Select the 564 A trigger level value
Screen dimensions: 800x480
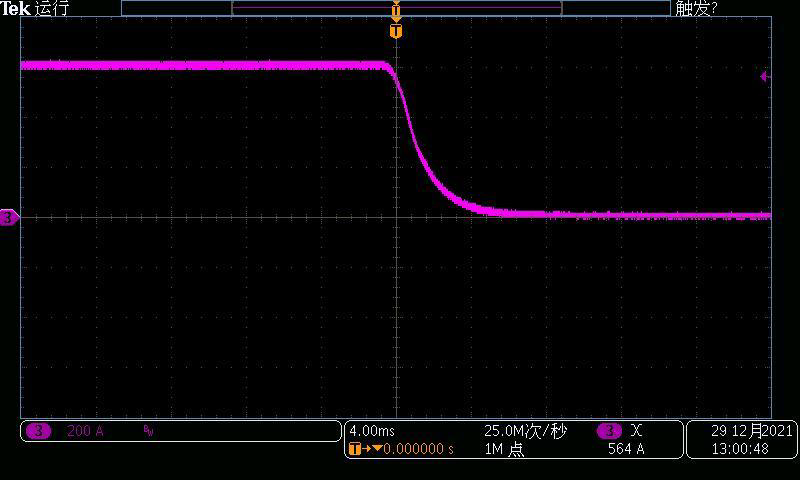(626, 449)
